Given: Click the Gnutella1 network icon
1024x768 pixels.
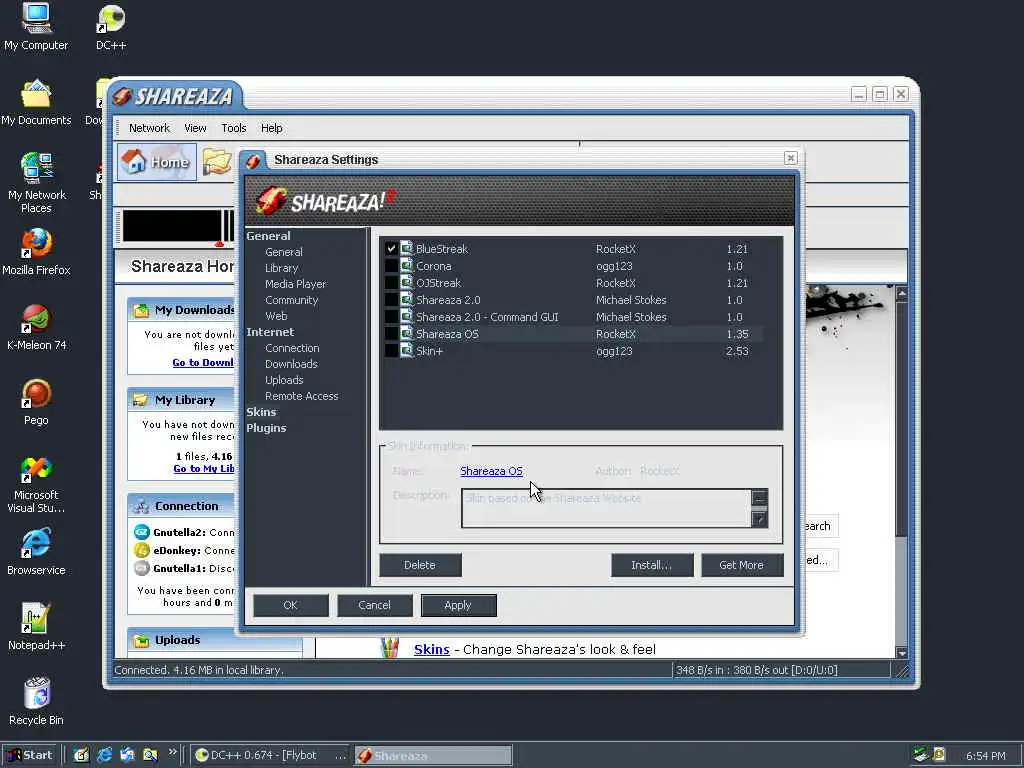Looking at the screenshot, I should 142,569.
